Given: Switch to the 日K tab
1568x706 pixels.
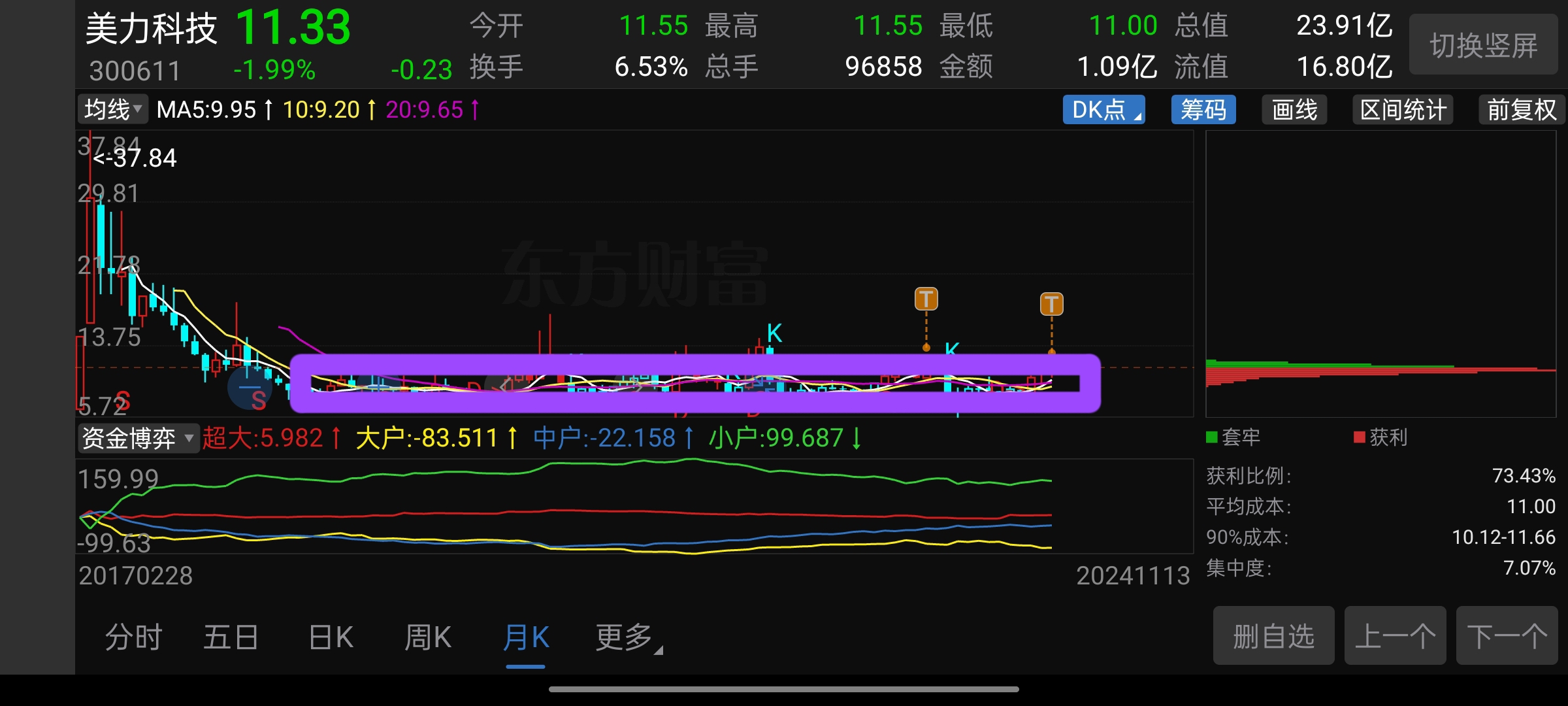Looking at the screenshot, I should (331, 637).
